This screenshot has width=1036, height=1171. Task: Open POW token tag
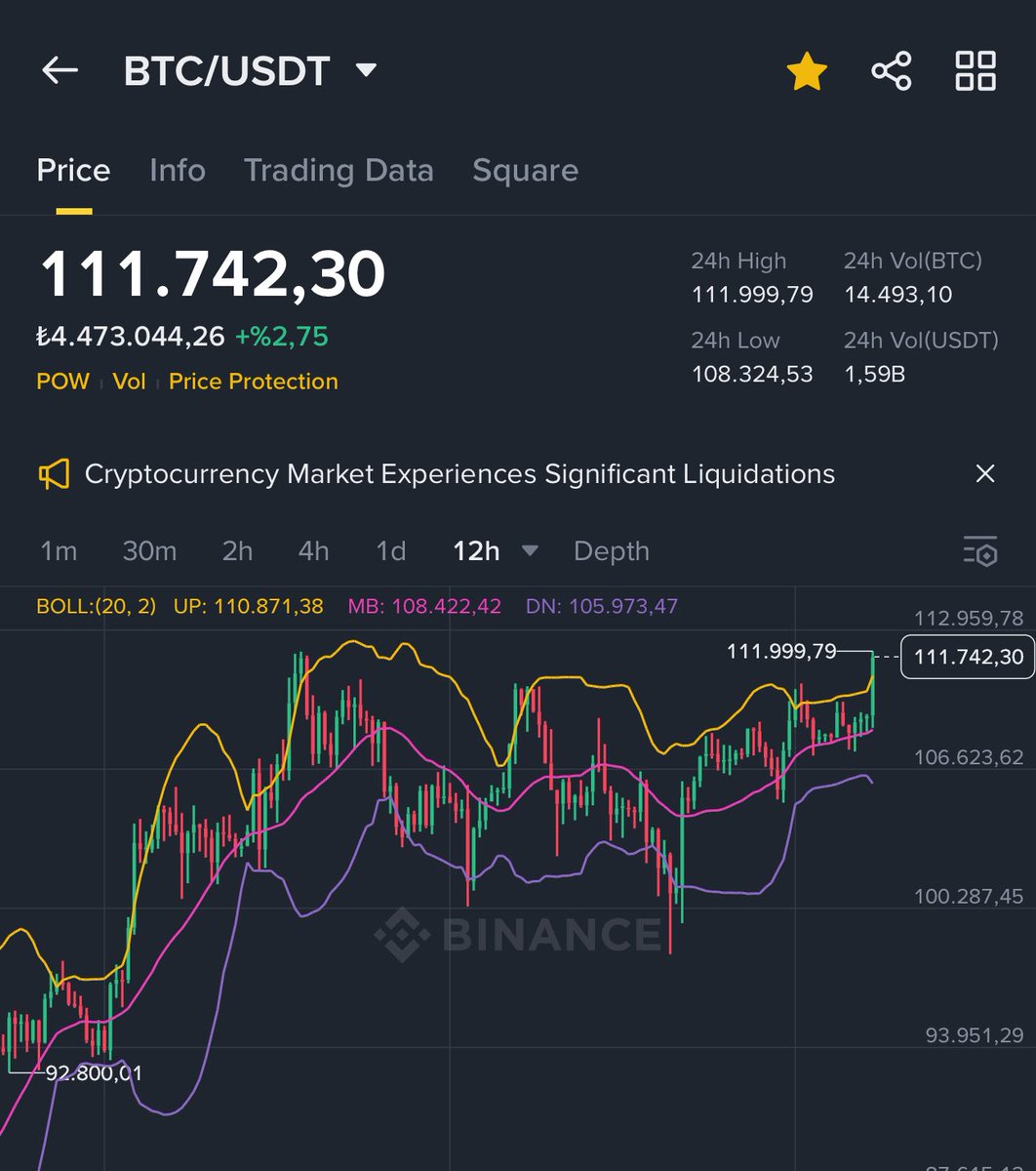coord(62,382)
